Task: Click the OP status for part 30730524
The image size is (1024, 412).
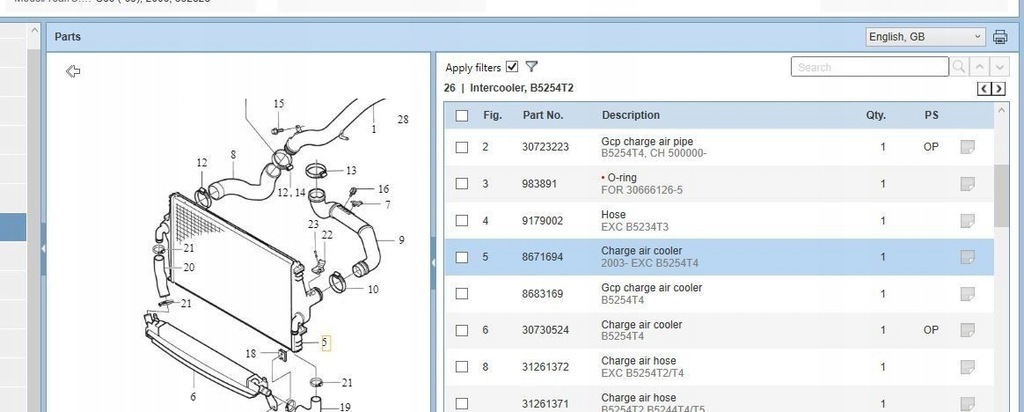Action: [x=931, y=330]
